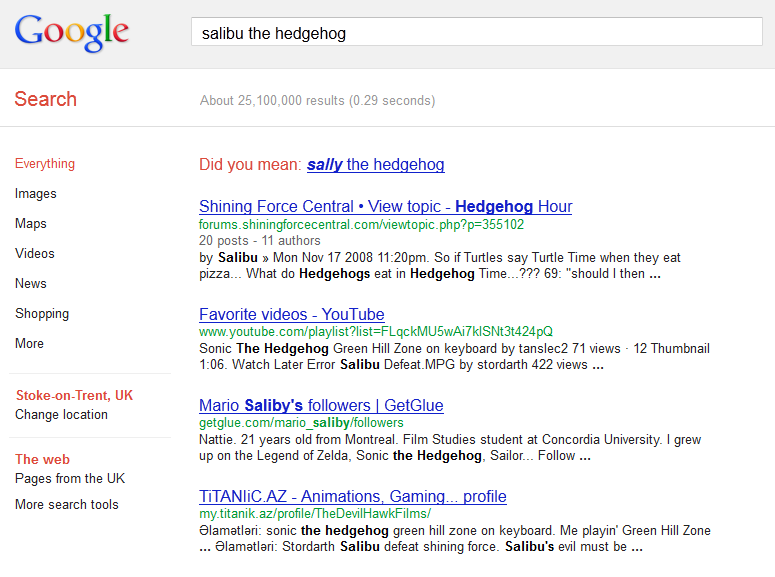
Task: Focus the search box containing 'salibu the hedgehog'
Action: 476,32
